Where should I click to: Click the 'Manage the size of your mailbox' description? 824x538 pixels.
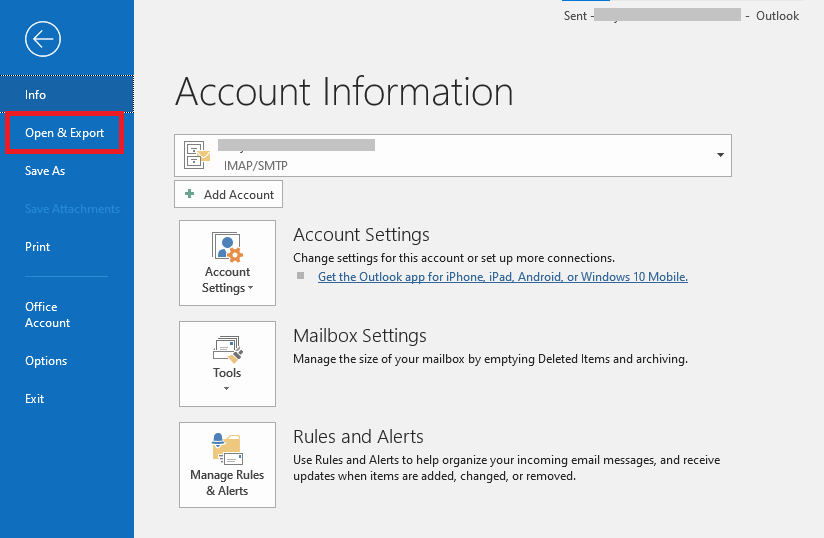coord(490,359)
